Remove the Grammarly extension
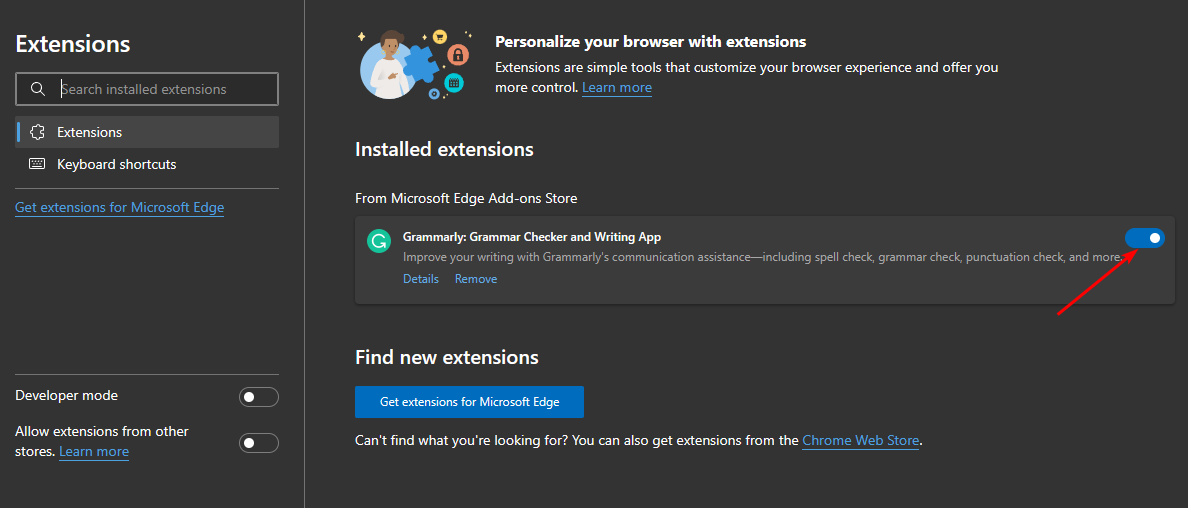This screenshot has height=508, width=1188. pyautogui.click(x=476, y=279)
